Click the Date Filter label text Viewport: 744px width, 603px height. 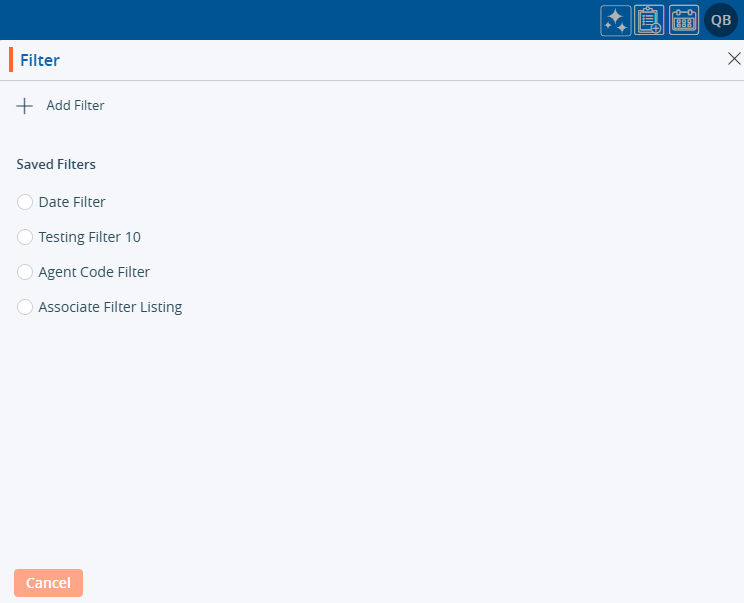tap(72, 202)
